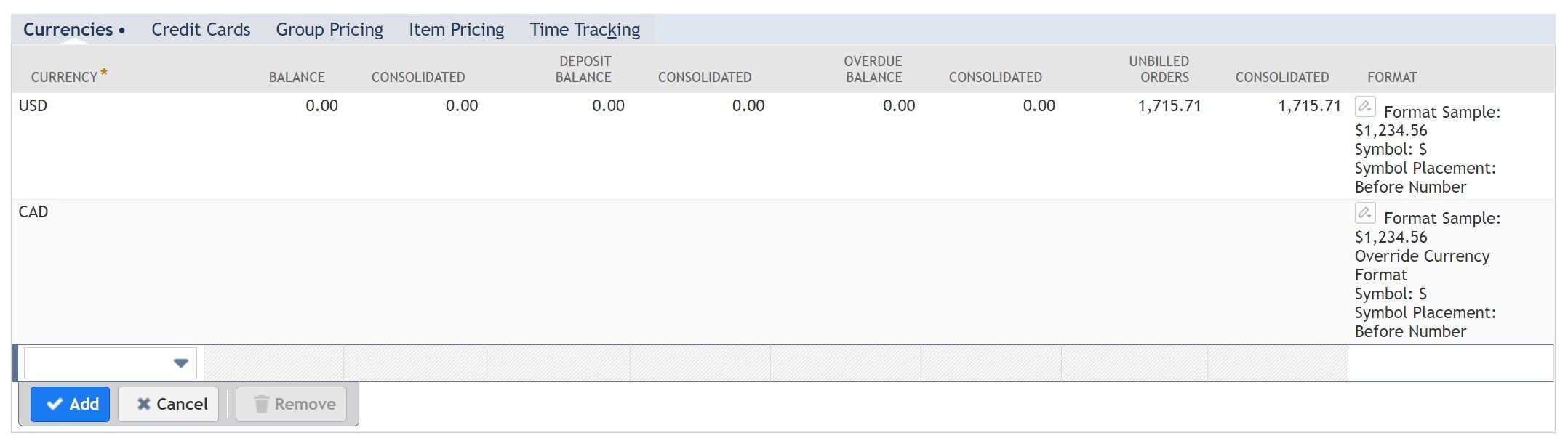Screen dimensions: 1568x441
Task: Click the trash icon on the Remove button
Action: point(262,404)
